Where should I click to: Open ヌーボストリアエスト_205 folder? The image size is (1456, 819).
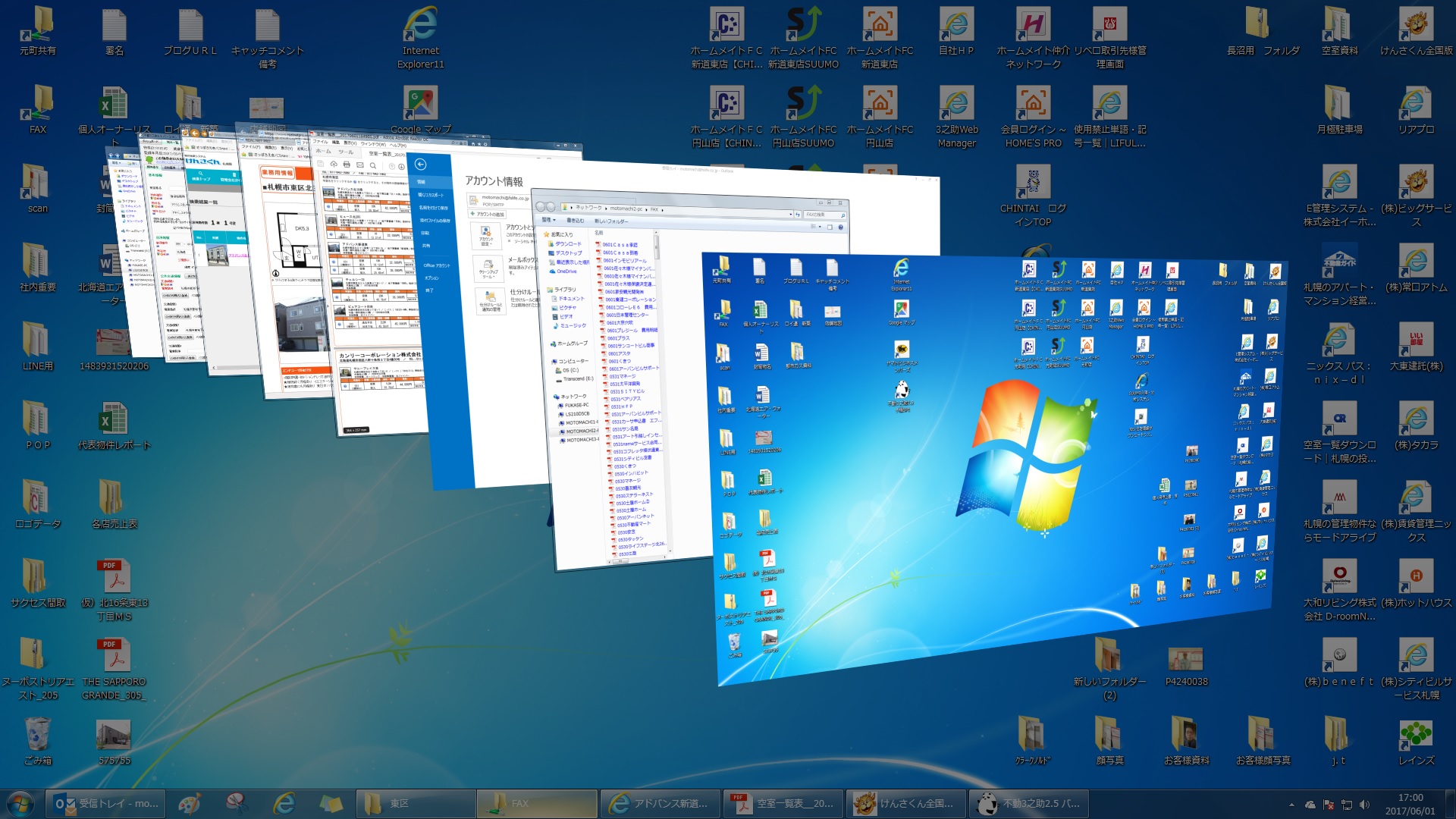(38, 670)
